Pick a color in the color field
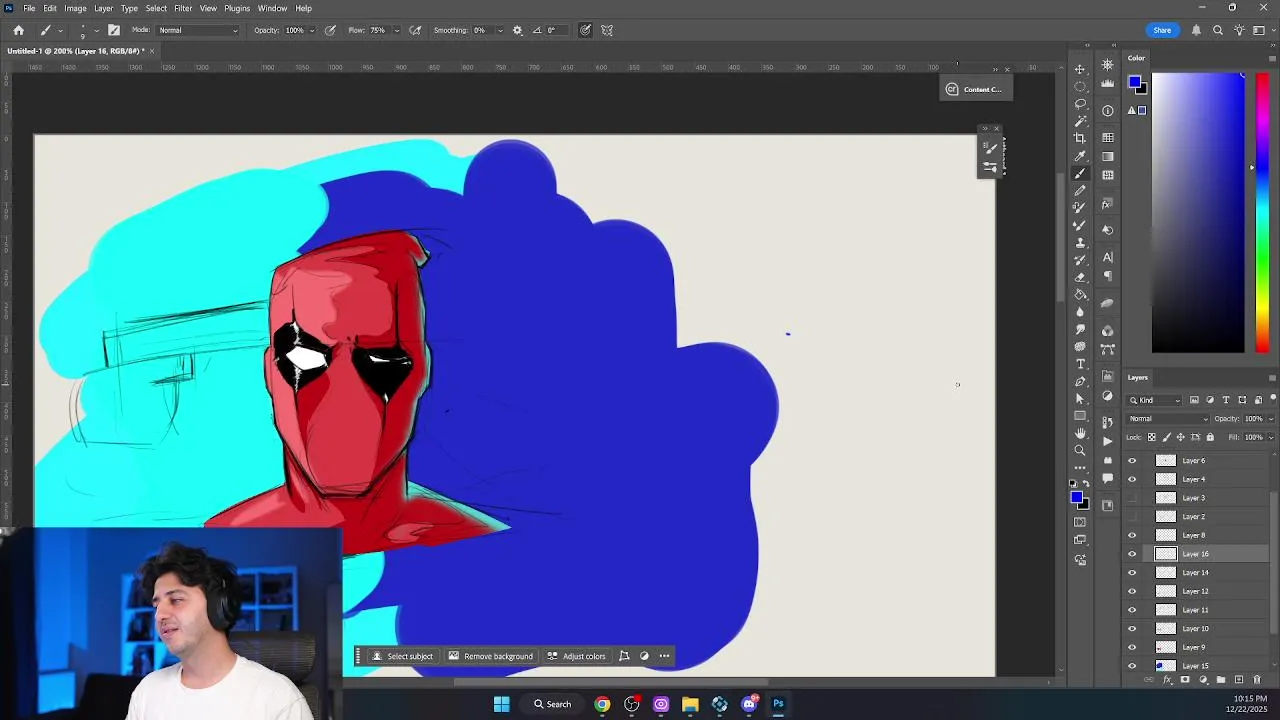The height and width of the screenshot is (720, 1280). click(x=1198, y=212)
